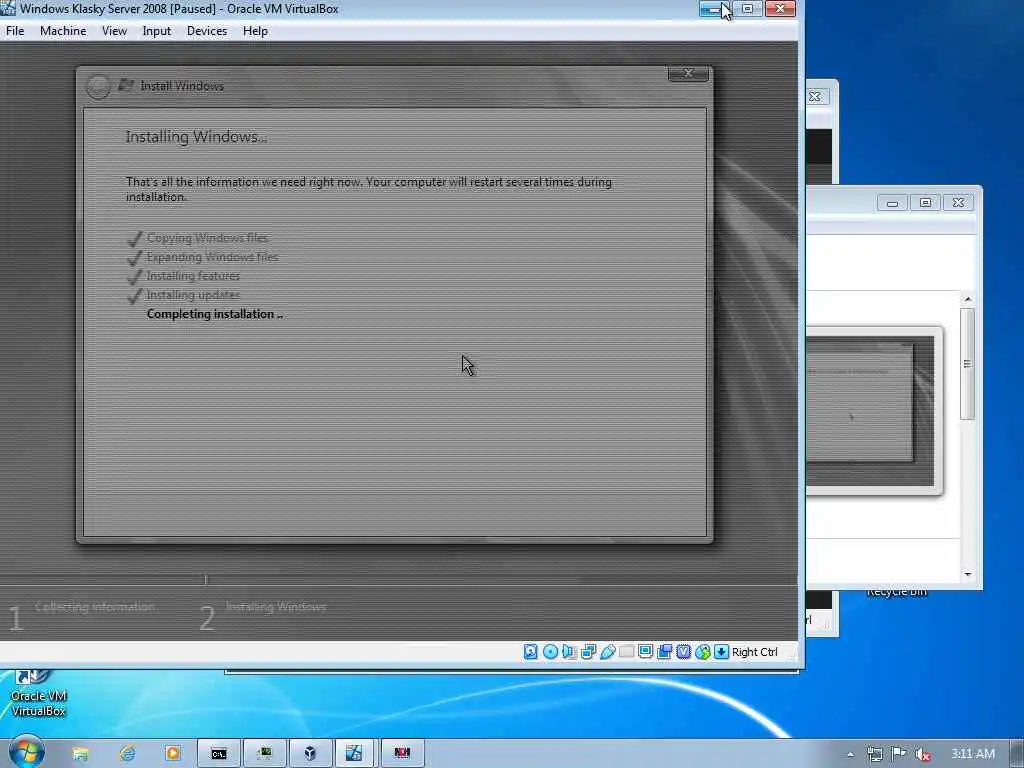Open the Windows Start menu

tap(25, 752)
